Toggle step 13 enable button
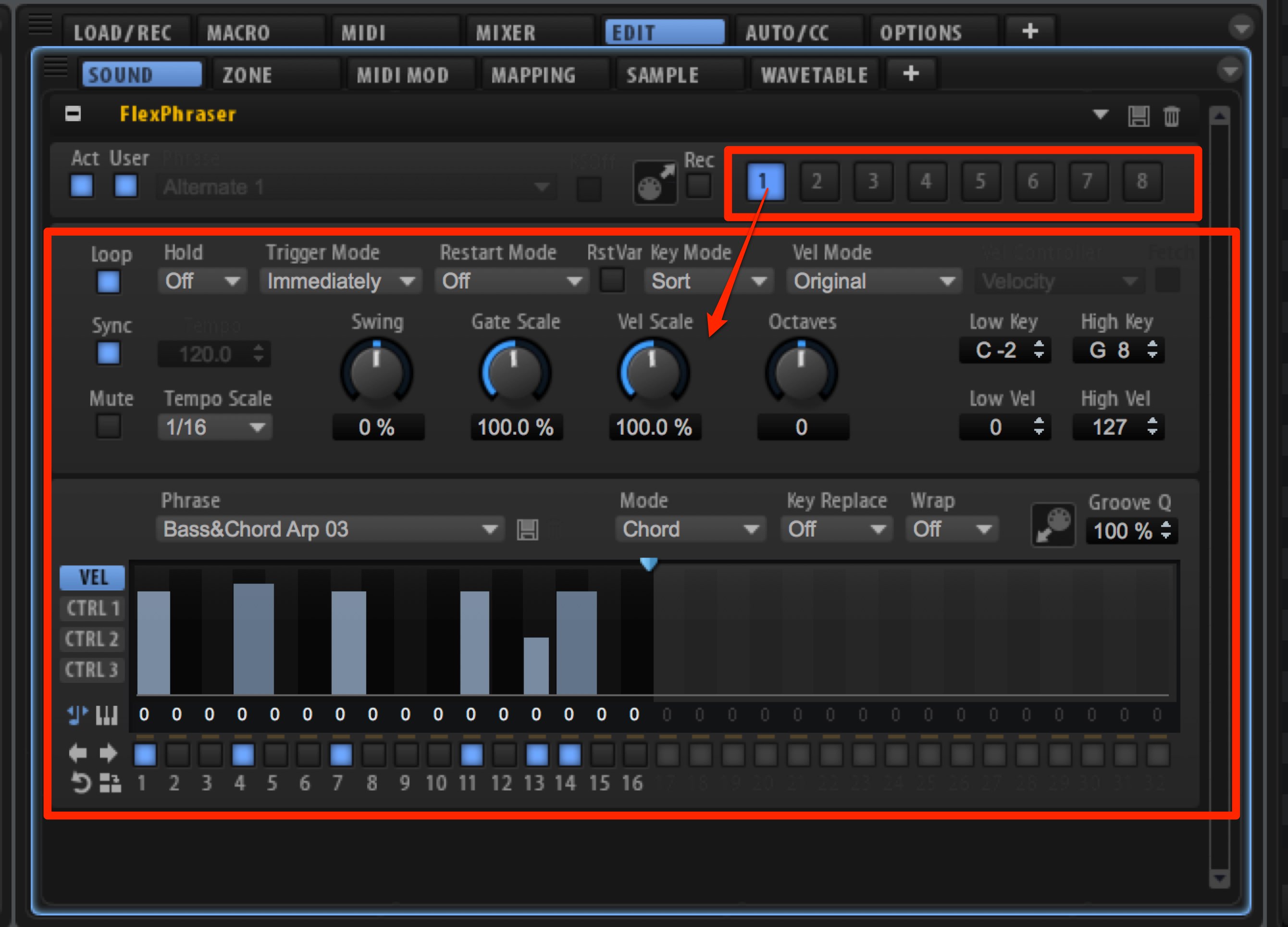The width and height of the screenshot is (1288, 927). click(537, 755)
